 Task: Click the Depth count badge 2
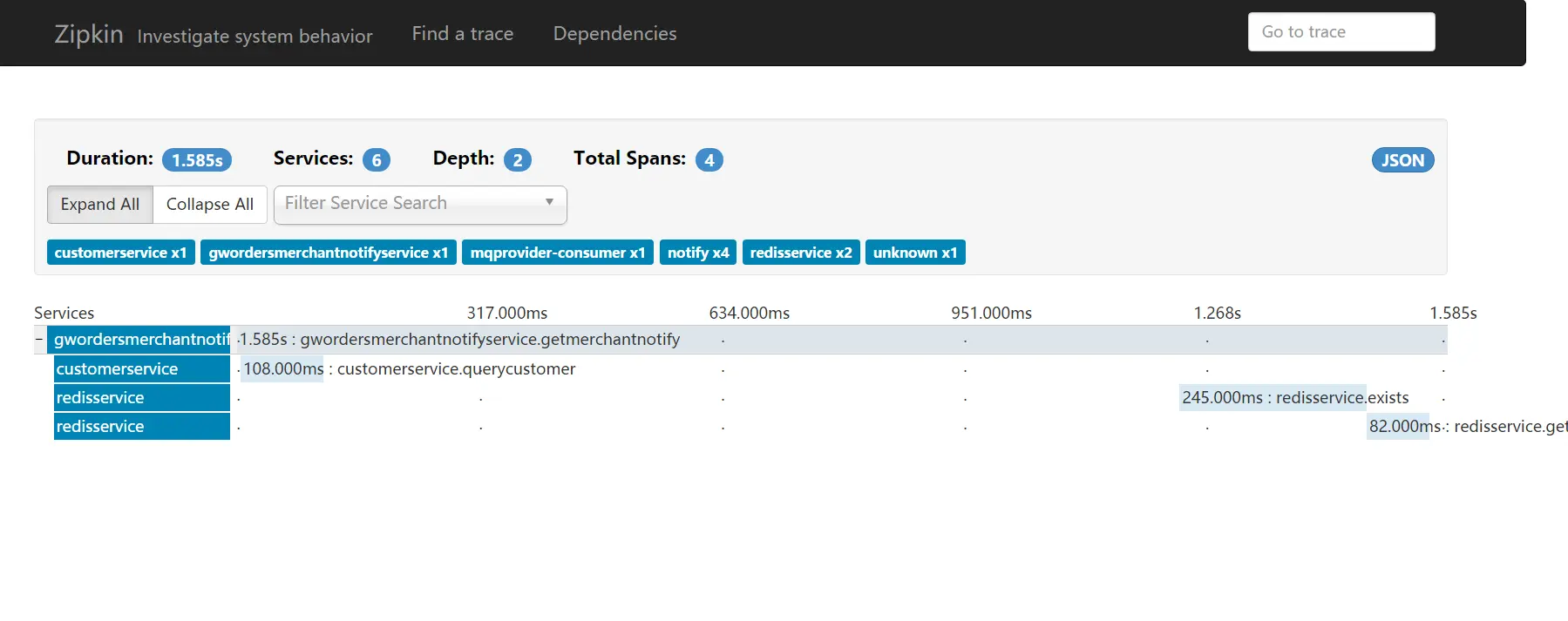[518, 160]
